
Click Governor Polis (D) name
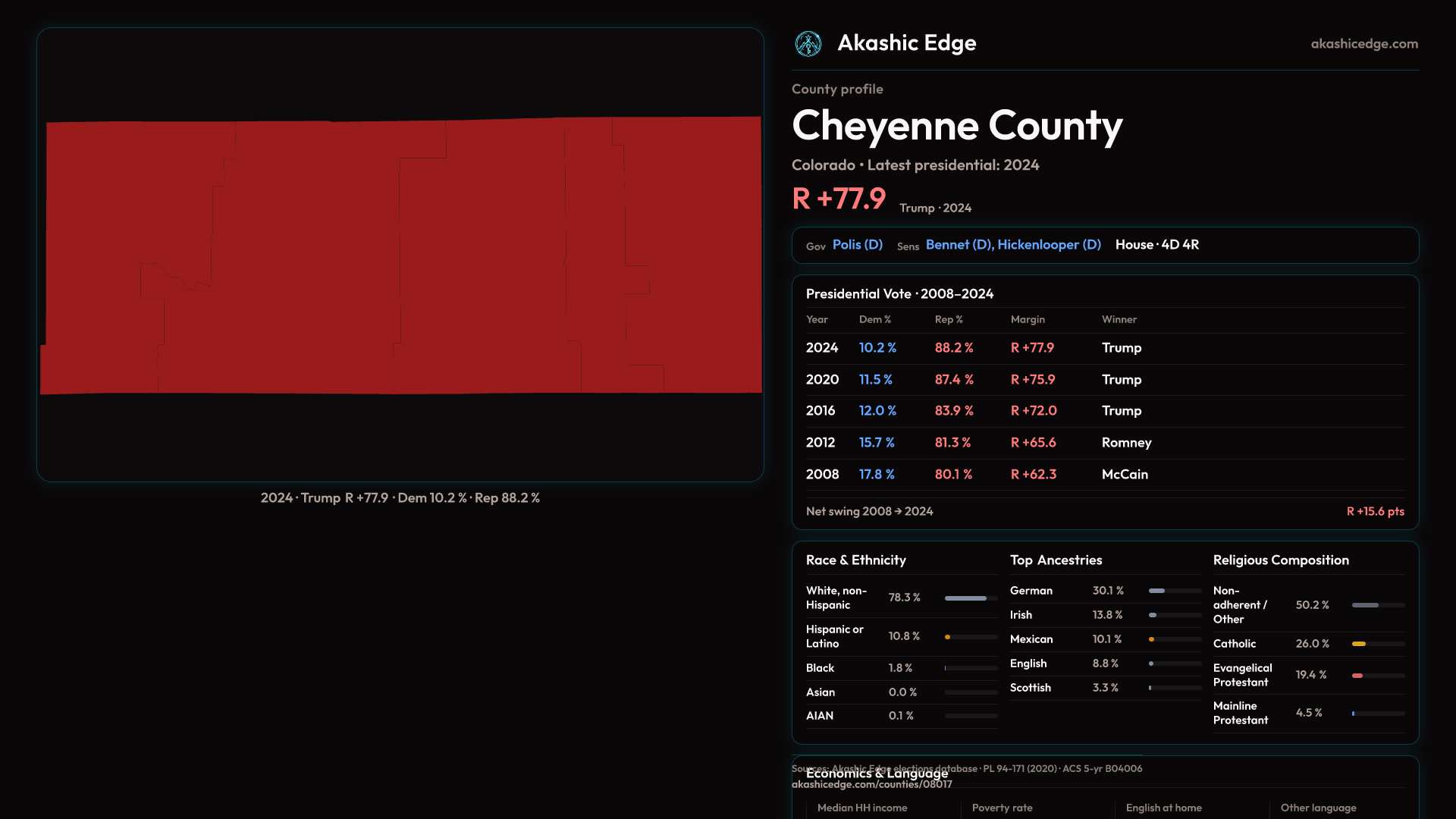[857, 245]
